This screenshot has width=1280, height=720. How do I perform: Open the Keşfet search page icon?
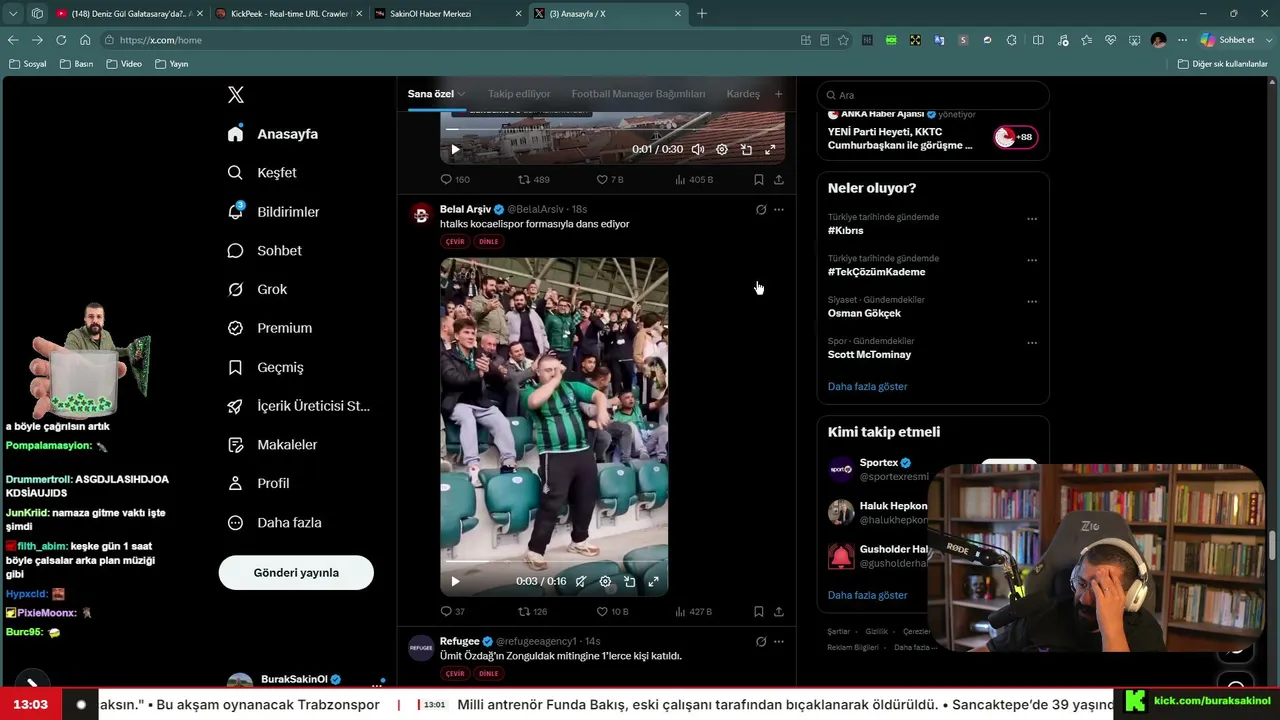point(235,173)
